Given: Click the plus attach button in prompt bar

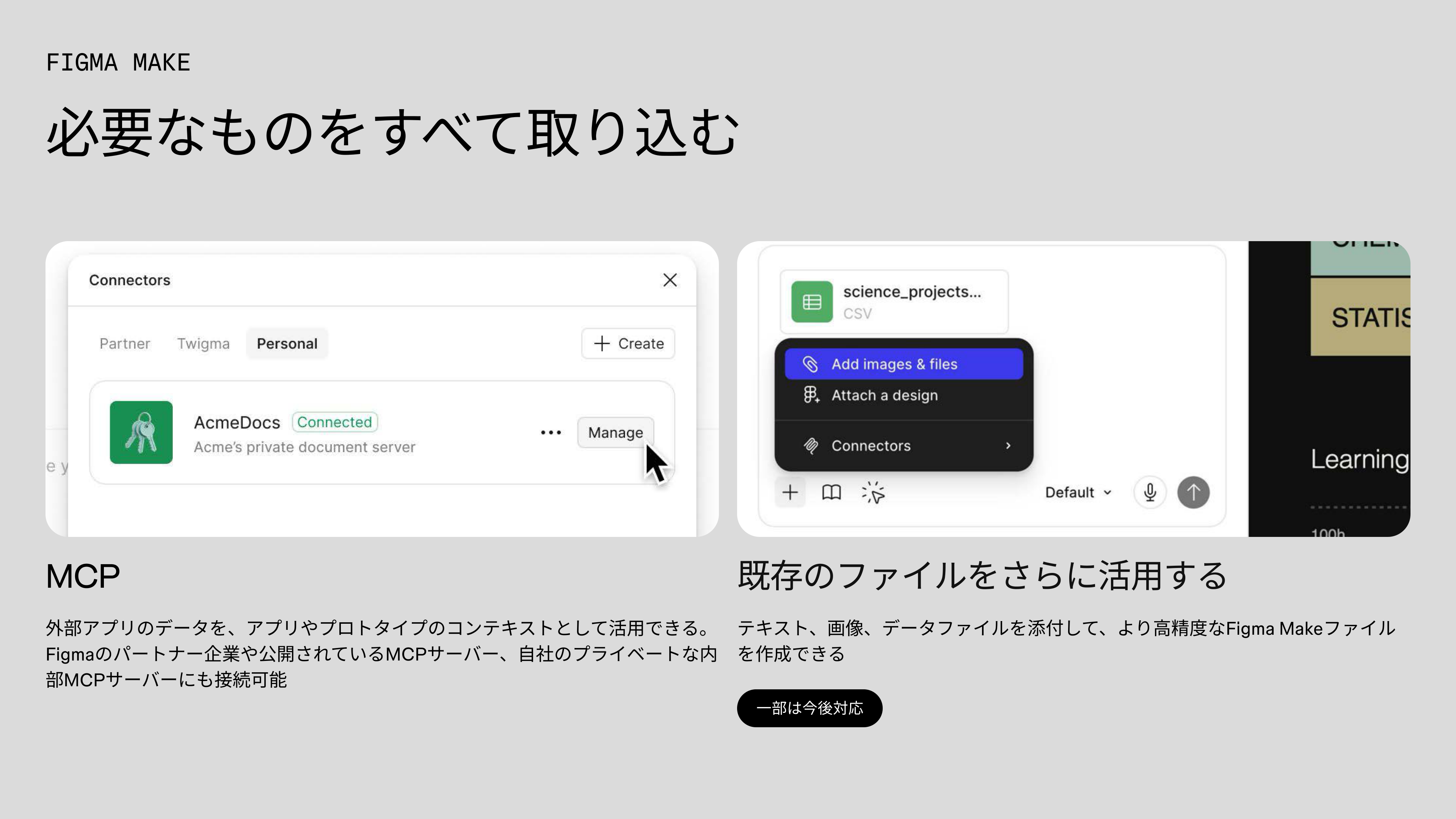Looking at the screenshot, I should pos(789,492).
